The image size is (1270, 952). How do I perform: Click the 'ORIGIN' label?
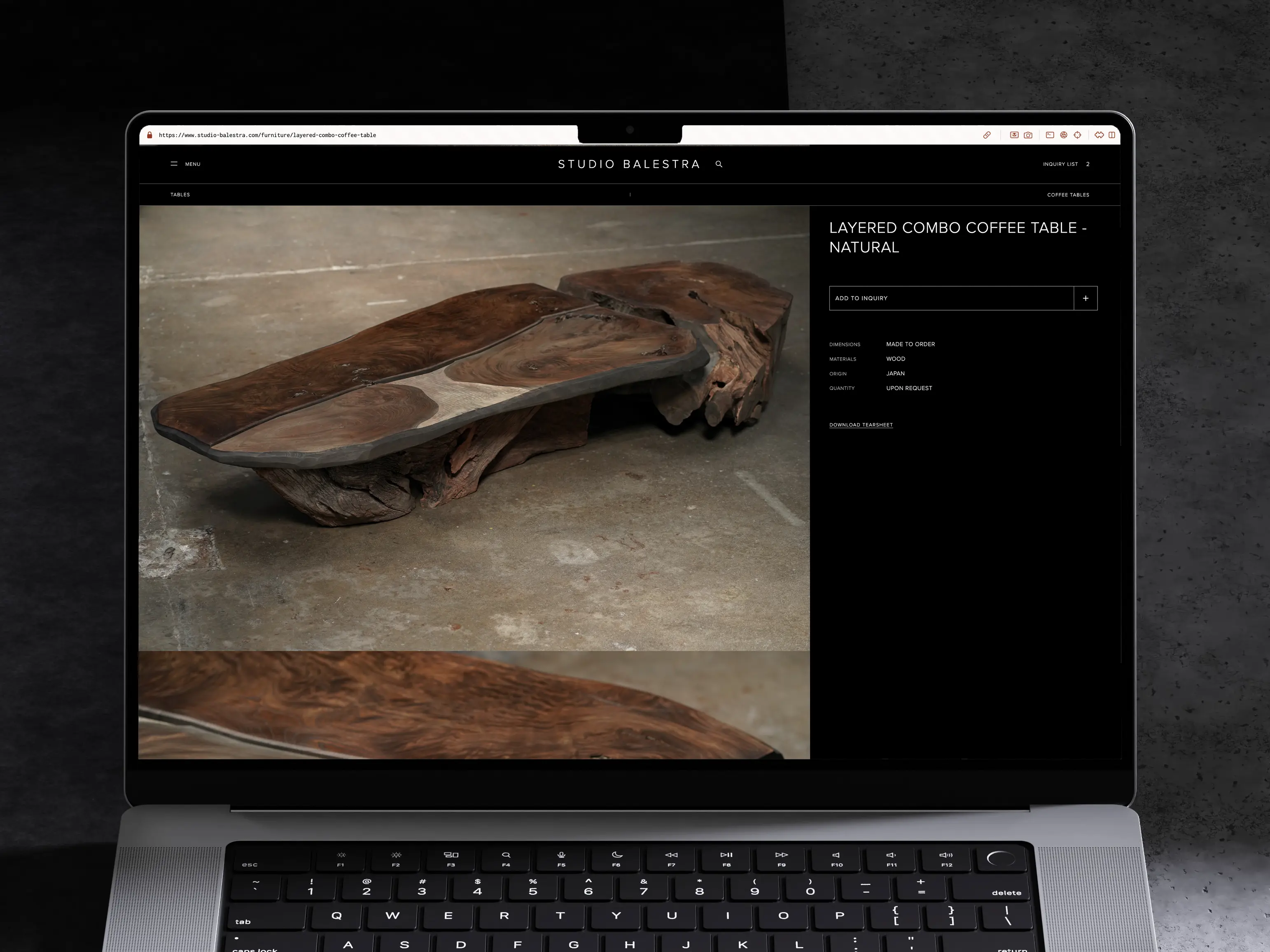coord(838,374)
